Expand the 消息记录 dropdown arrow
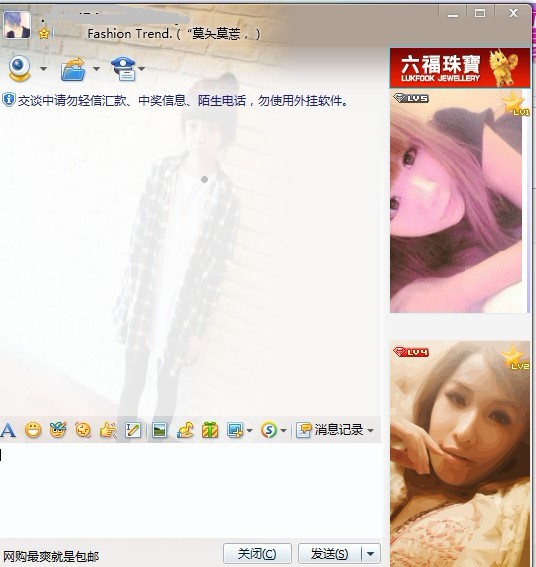This screenshot has width=536, height=567. tap(370, 431)
